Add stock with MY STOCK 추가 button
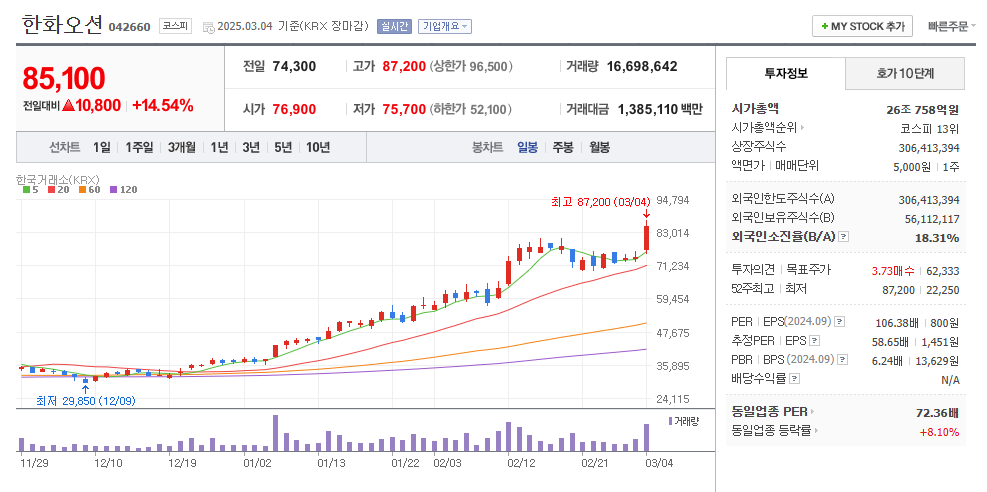The height and width of the screenshot is (492, 987). 862,26
